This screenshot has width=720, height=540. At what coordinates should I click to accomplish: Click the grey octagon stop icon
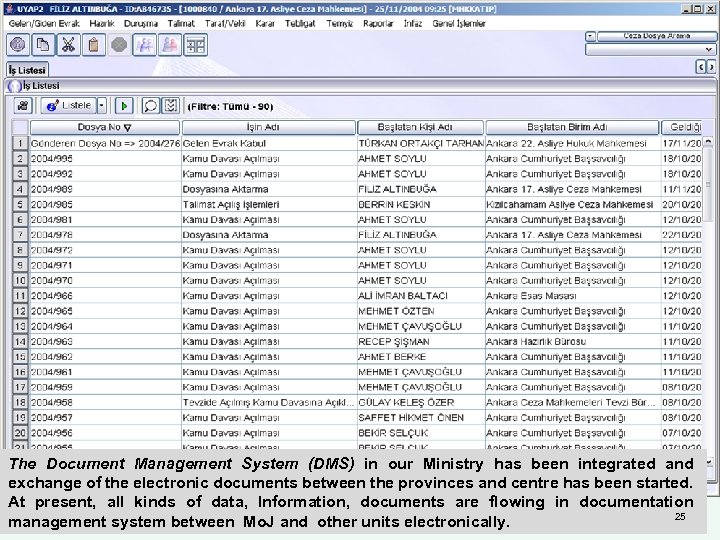coord(119,45)
